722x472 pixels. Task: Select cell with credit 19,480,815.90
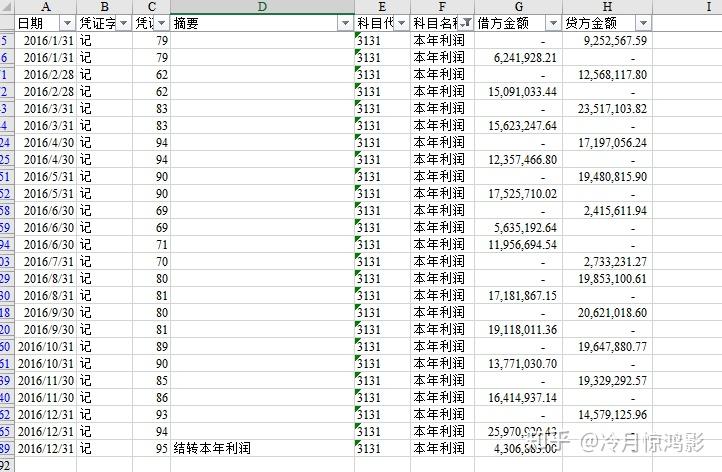(x=607, y=177)
